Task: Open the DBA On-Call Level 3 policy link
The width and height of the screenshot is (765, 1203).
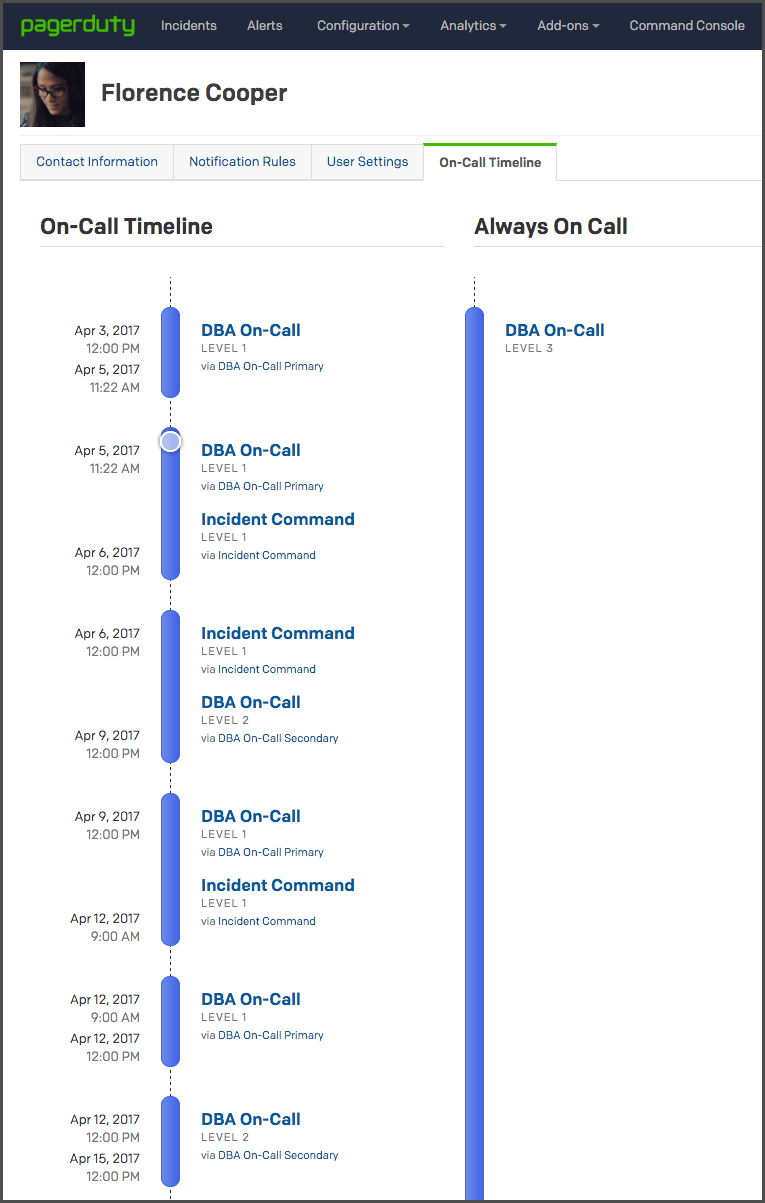Action: tap(555, 330)
